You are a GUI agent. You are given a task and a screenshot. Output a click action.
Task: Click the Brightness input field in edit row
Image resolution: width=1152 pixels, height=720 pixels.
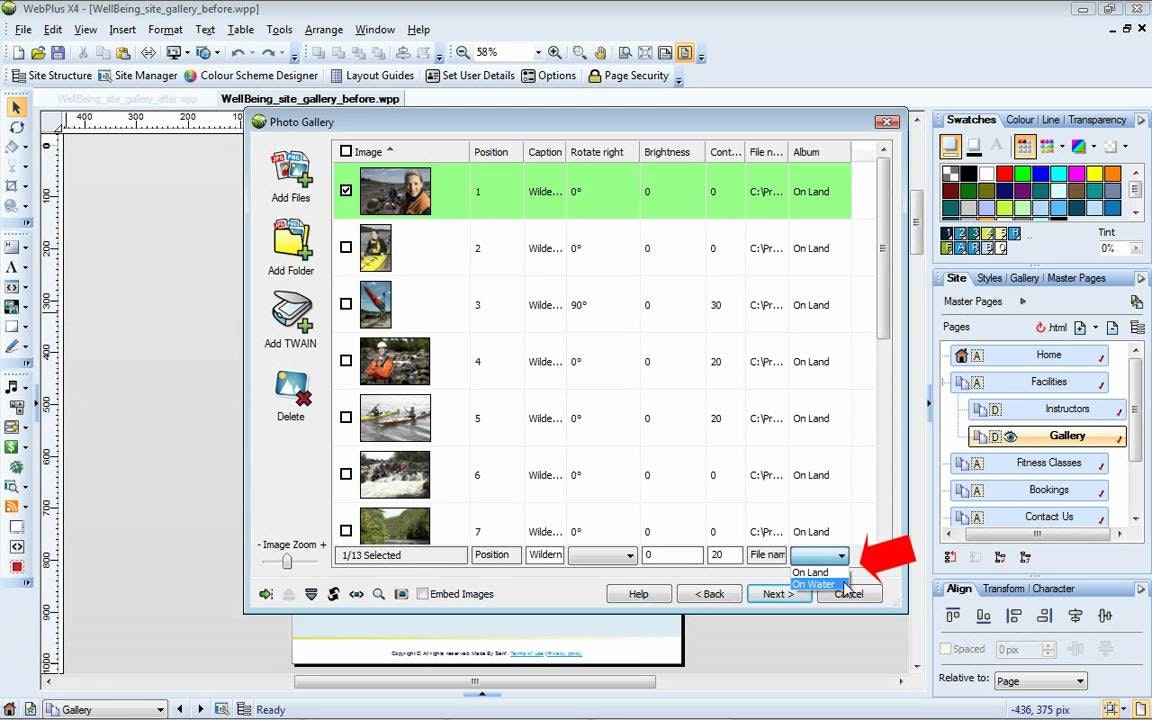[x=672, y=555]
